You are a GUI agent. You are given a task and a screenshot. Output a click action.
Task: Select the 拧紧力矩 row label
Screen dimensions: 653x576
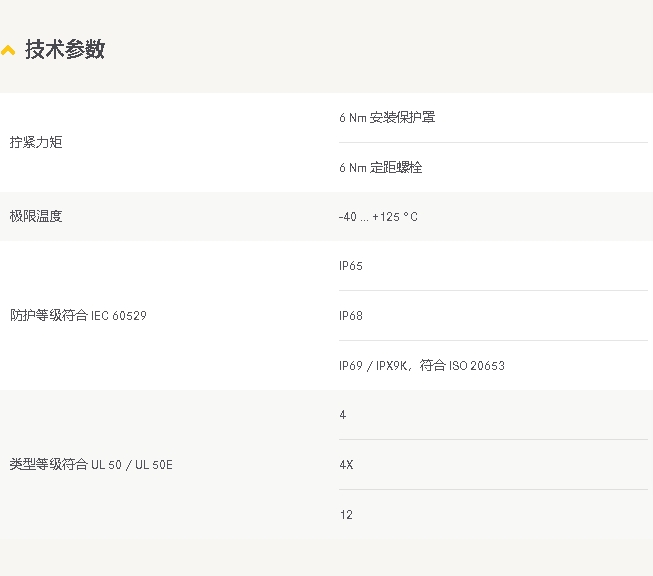[36, 142]
